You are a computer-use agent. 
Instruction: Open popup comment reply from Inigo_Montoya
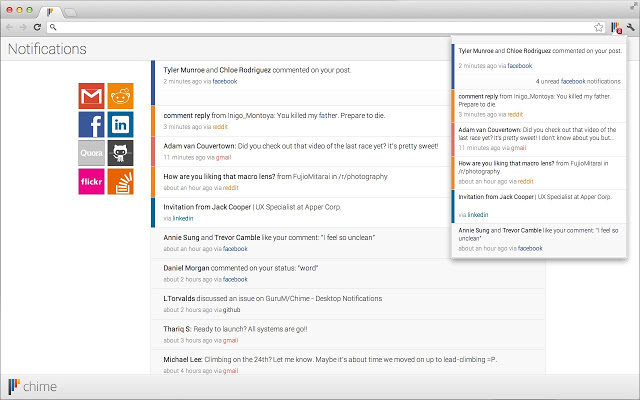[x=539, y=106]
